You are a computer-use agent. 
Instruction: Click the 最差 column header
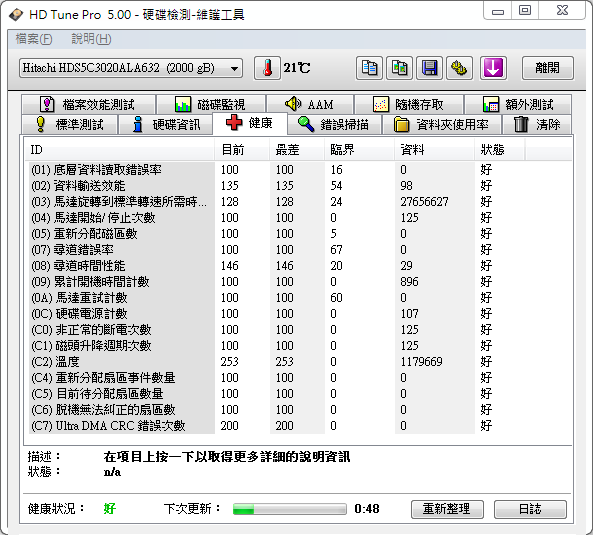pyautogui.click(x=296, y=150)
